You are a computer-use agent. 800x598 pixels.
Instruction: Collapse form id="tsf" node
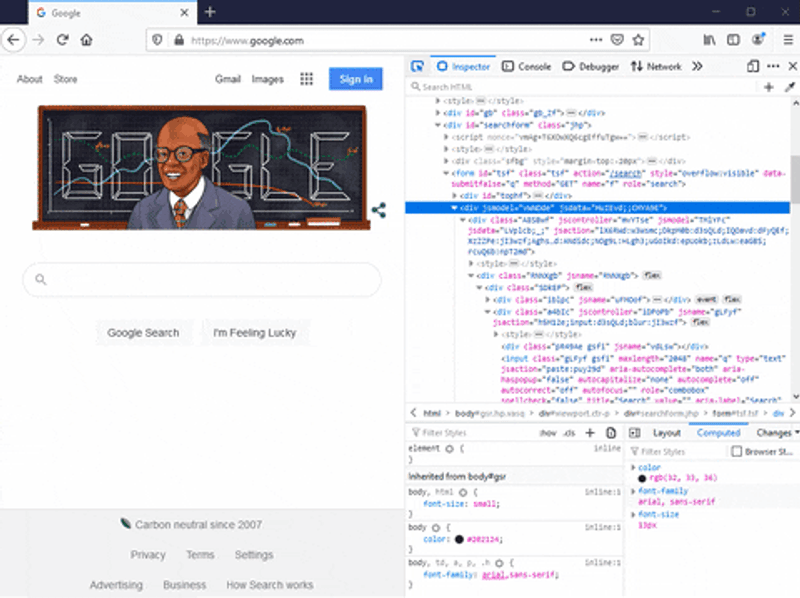click(446, 173)
